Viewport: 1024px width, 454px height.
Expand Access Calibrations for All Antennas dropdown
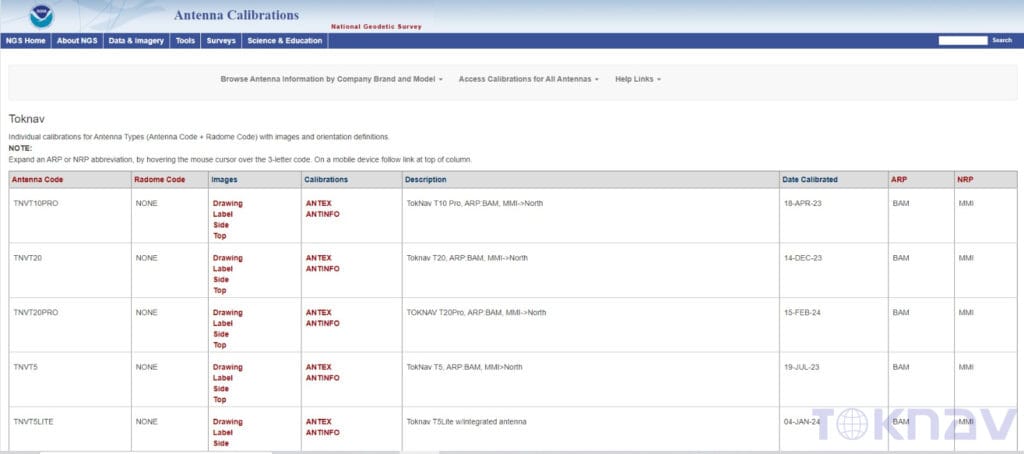pyautogui.click(x=528, y=79)
